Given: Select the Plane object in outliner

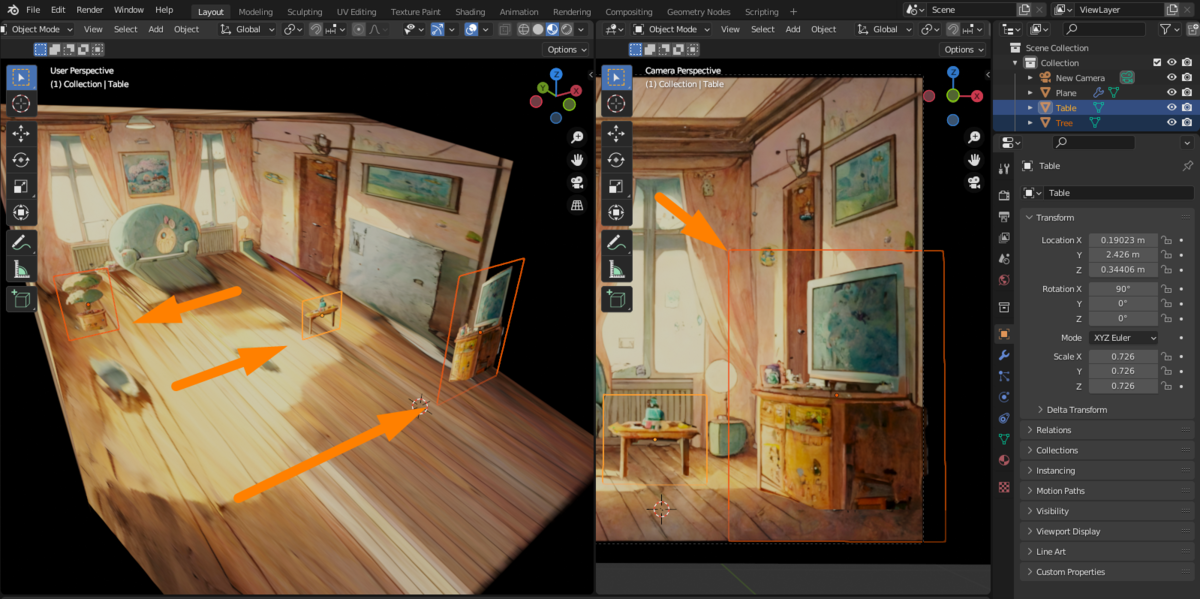Looking at the screenshot, I should point(1066,92).
